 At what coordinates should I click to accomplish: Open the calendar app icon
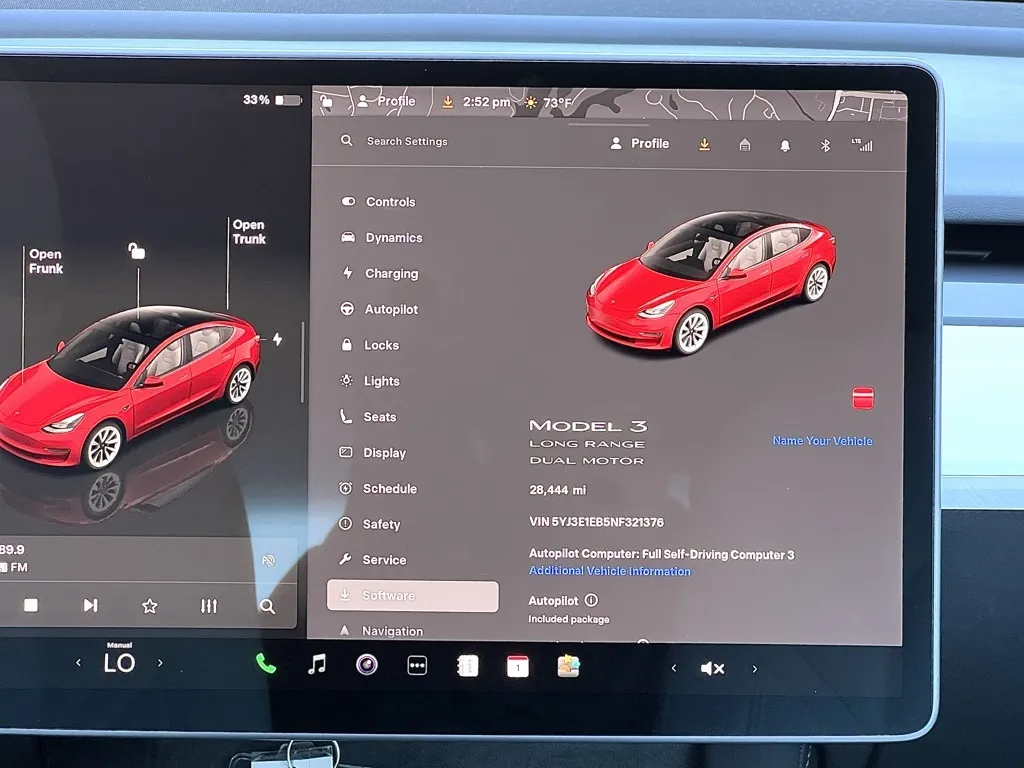point(517,666)
